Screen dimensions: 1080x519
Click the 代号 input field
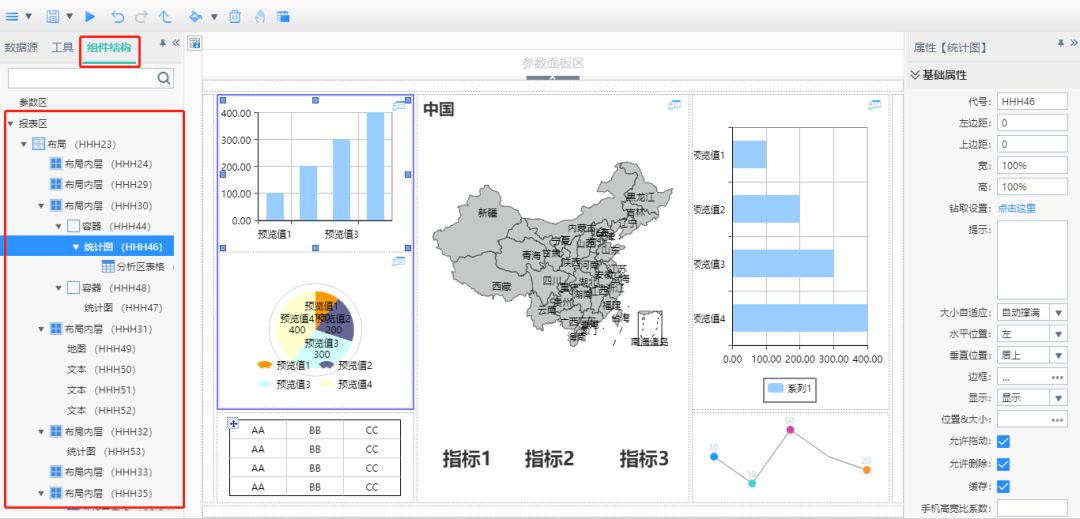pyautogui.click(x=1032, y=102)
